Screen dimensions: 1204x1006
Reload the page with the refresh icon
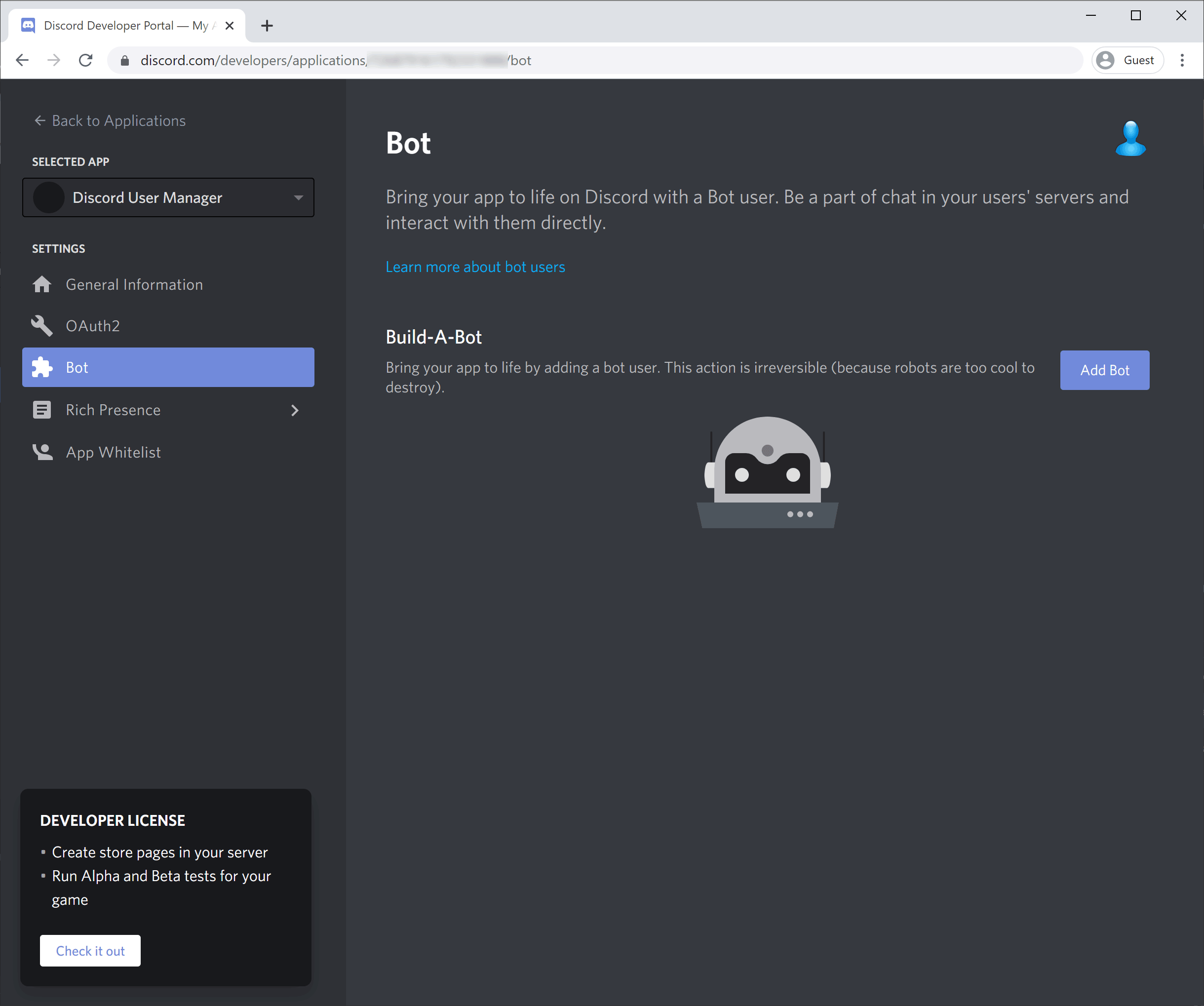pyautogui.click(x=86, y=60)
